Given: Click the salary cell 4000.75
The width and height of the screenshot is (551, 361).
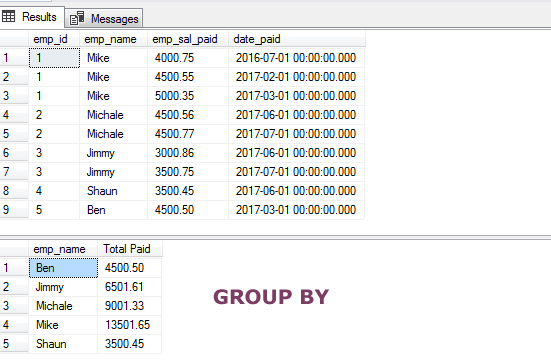Looking at the screenshot, I should (x=188, y=58).
